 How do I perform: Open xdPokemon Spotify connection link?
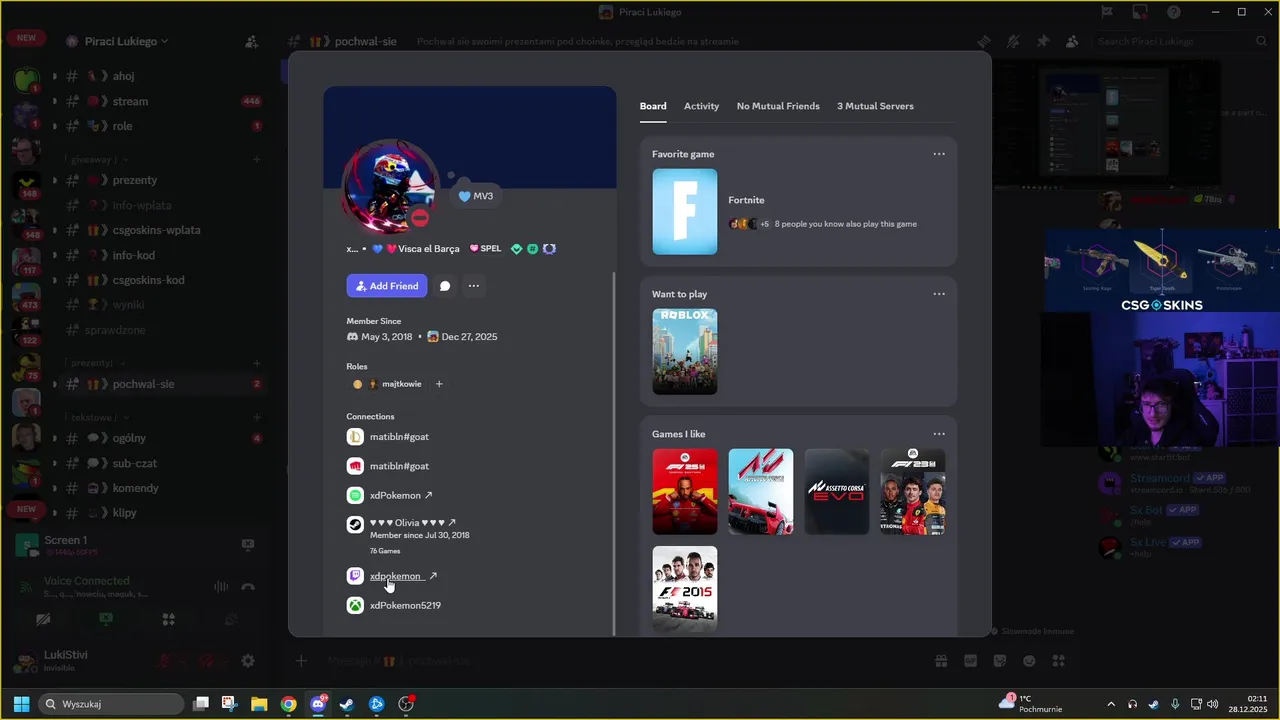(401, 495)
